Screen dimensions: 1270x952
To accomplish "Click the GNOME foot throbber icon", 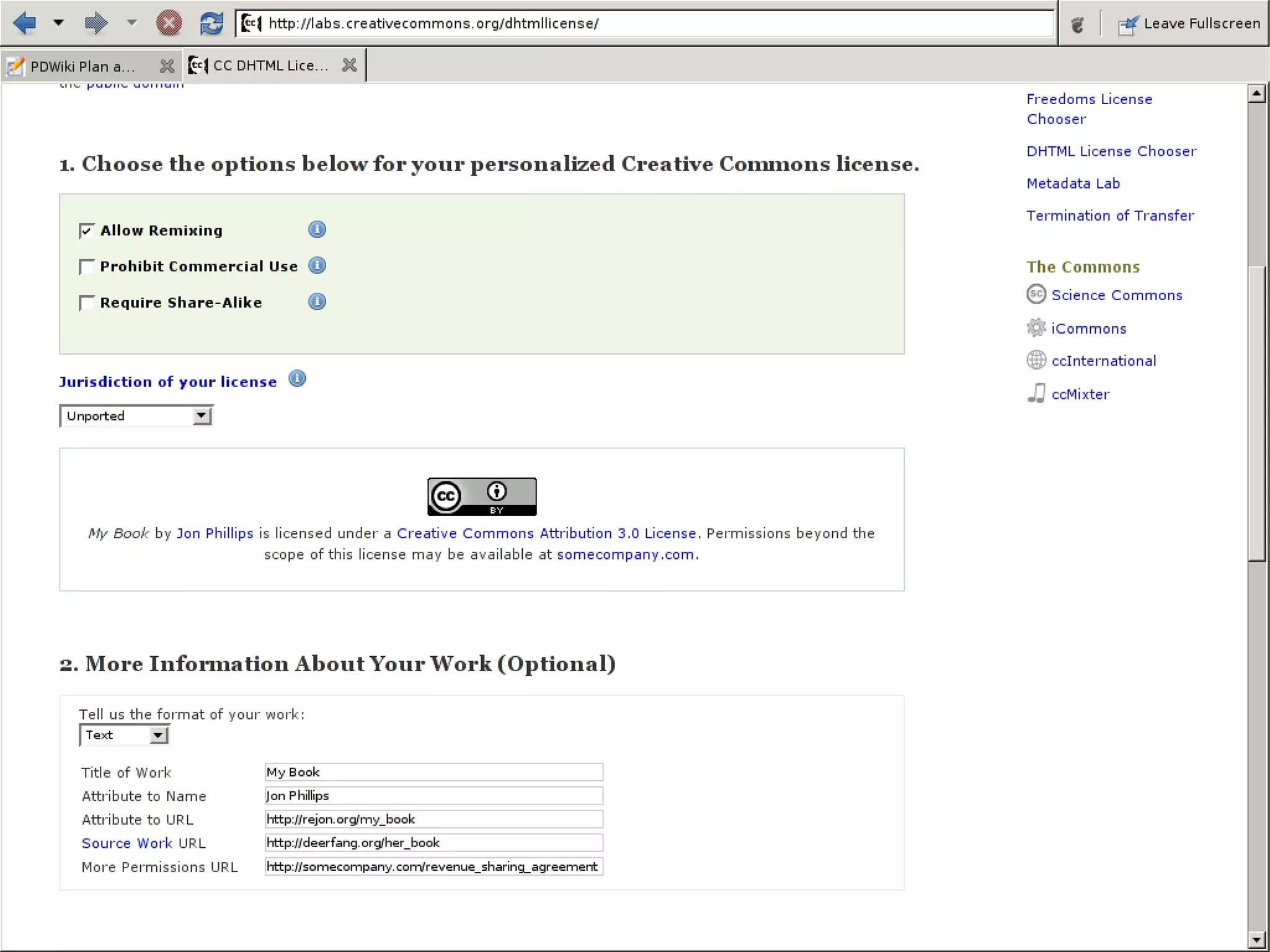I will (1078, 24).
